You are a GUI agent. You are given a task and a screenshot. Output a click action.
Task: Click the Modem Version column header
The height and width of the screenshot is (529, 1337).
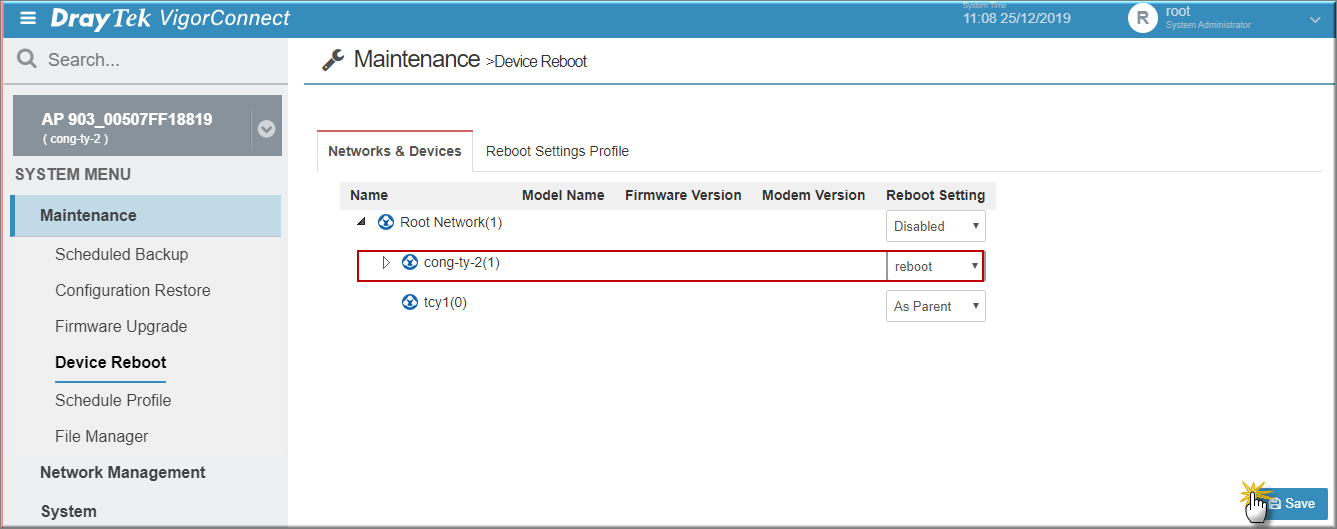click(x=813, y=195)
